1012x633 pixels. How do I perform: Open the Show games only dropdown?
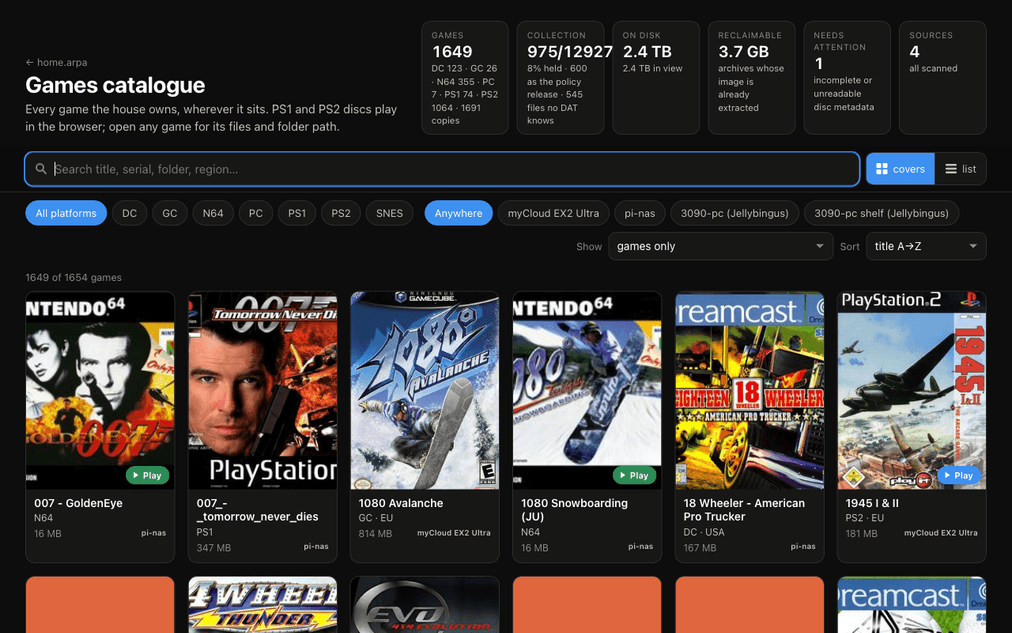(720, 246)
